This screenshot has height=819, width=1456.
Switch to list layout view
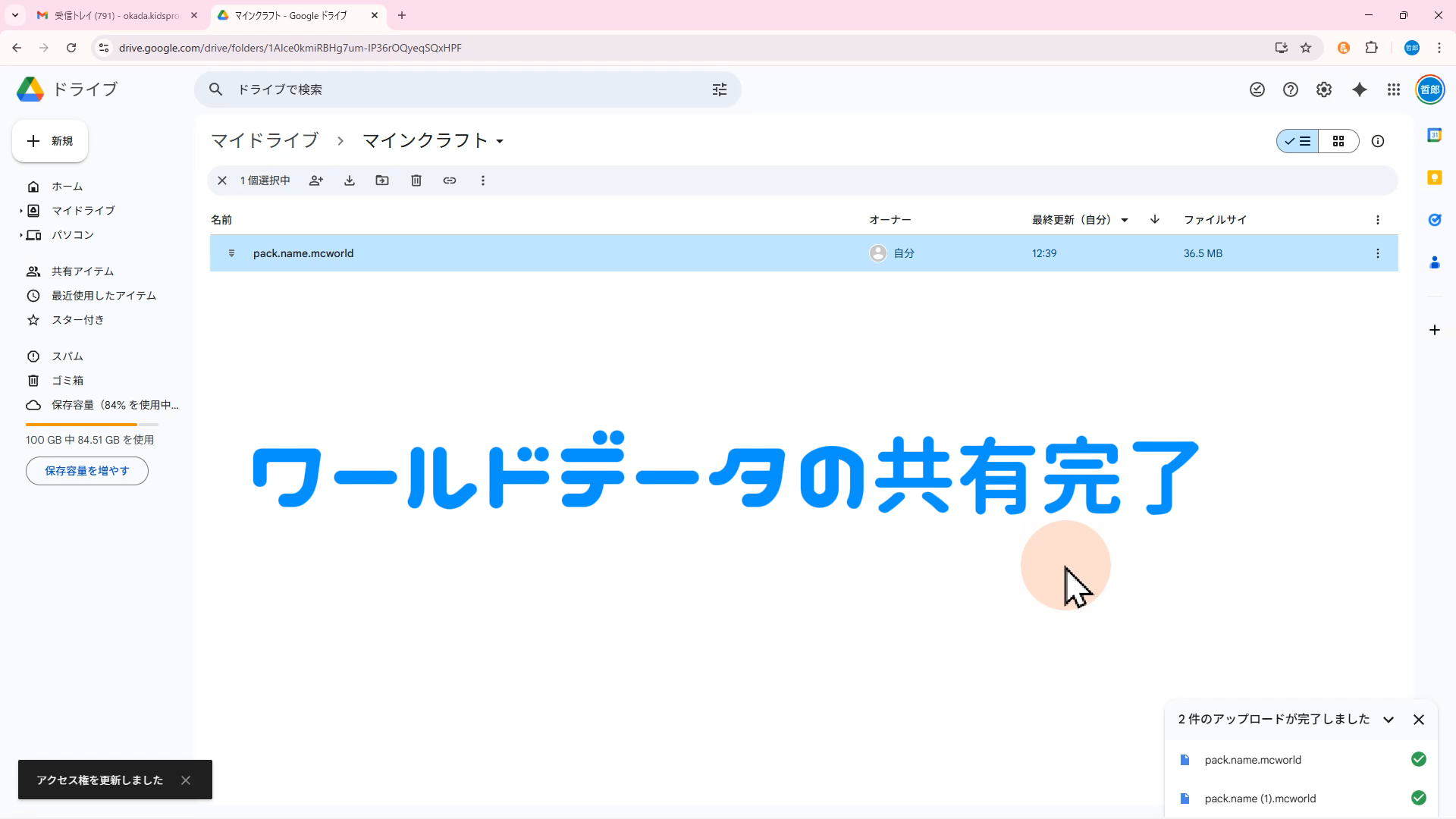pyautogui.click(x=1298, y=141)
